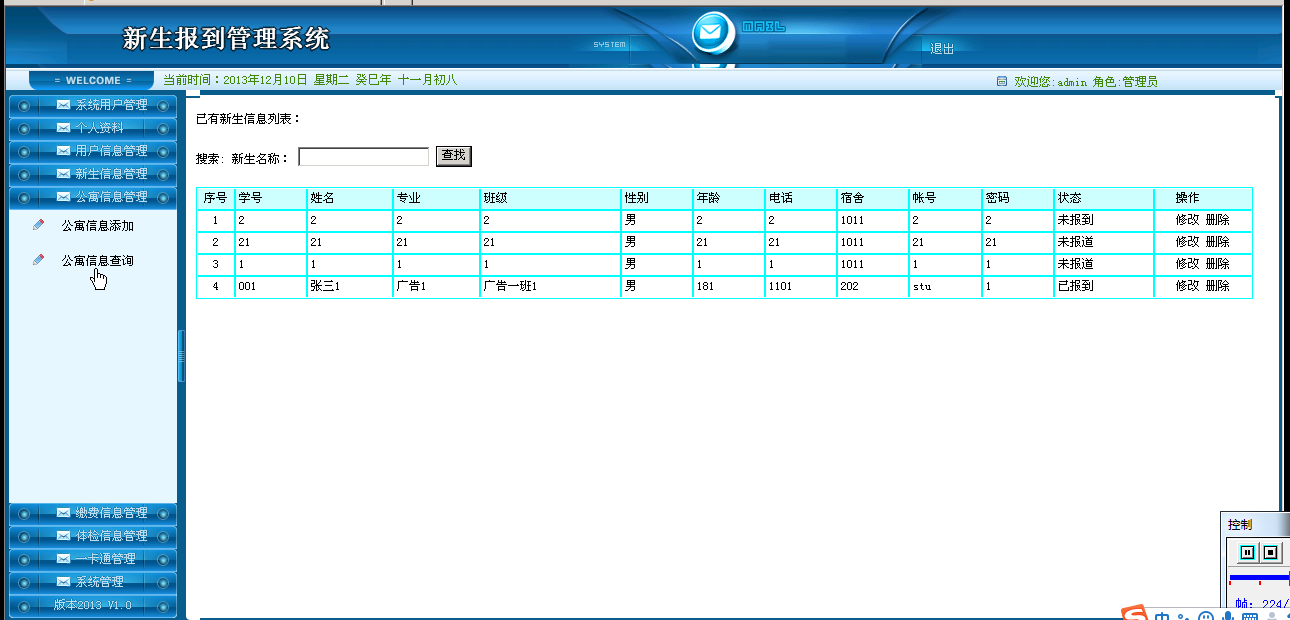Viewport: 1290px width, 620px height.
Task: Stop recording in the 控制 window
Action: [x=1270, y=552]
